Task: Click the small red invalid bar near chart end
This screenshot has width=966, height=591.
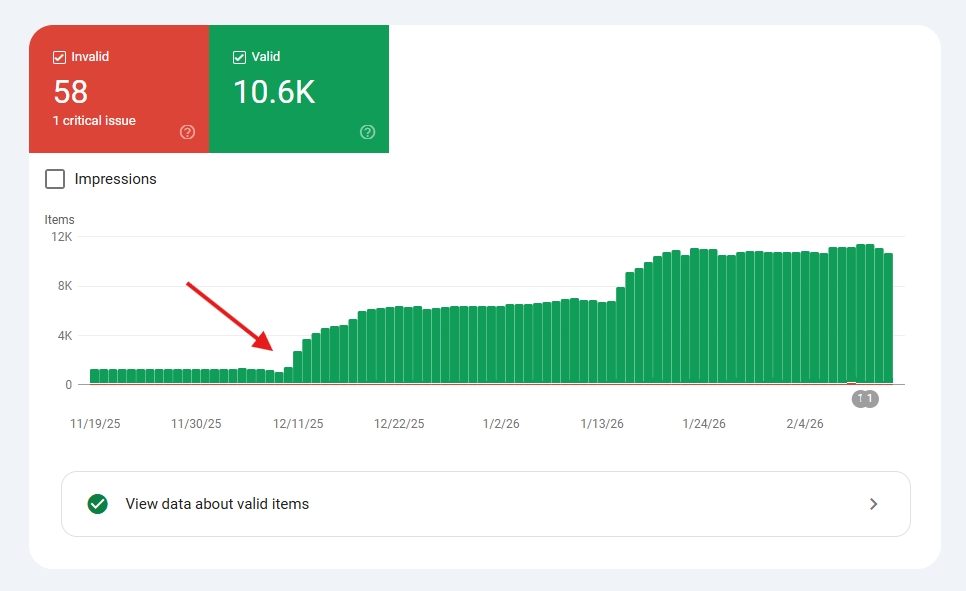Action: 851,383
